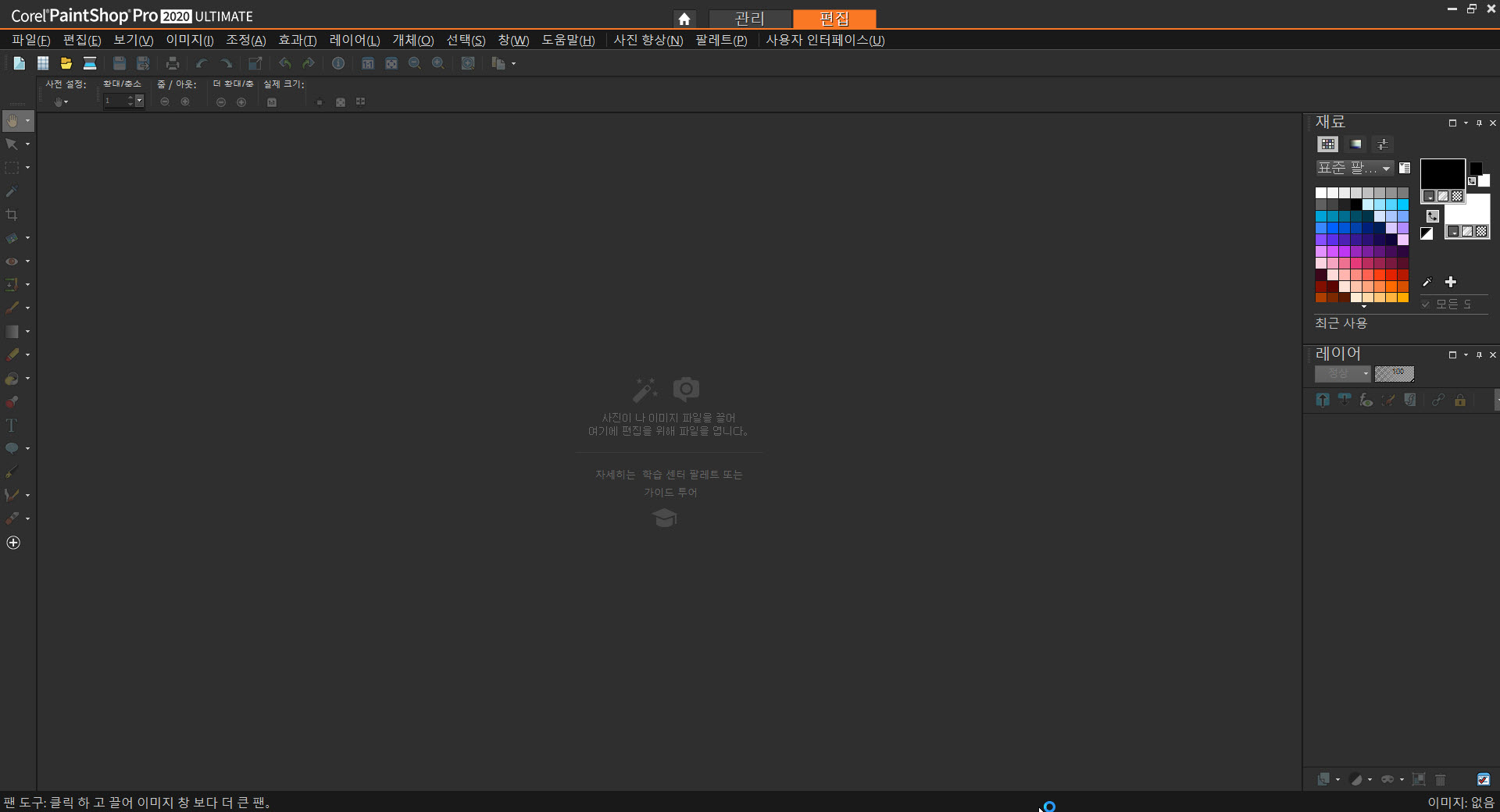
Task: Click the 가이드 투어 link
Action: pyautogui.click(x=670, y=493)
